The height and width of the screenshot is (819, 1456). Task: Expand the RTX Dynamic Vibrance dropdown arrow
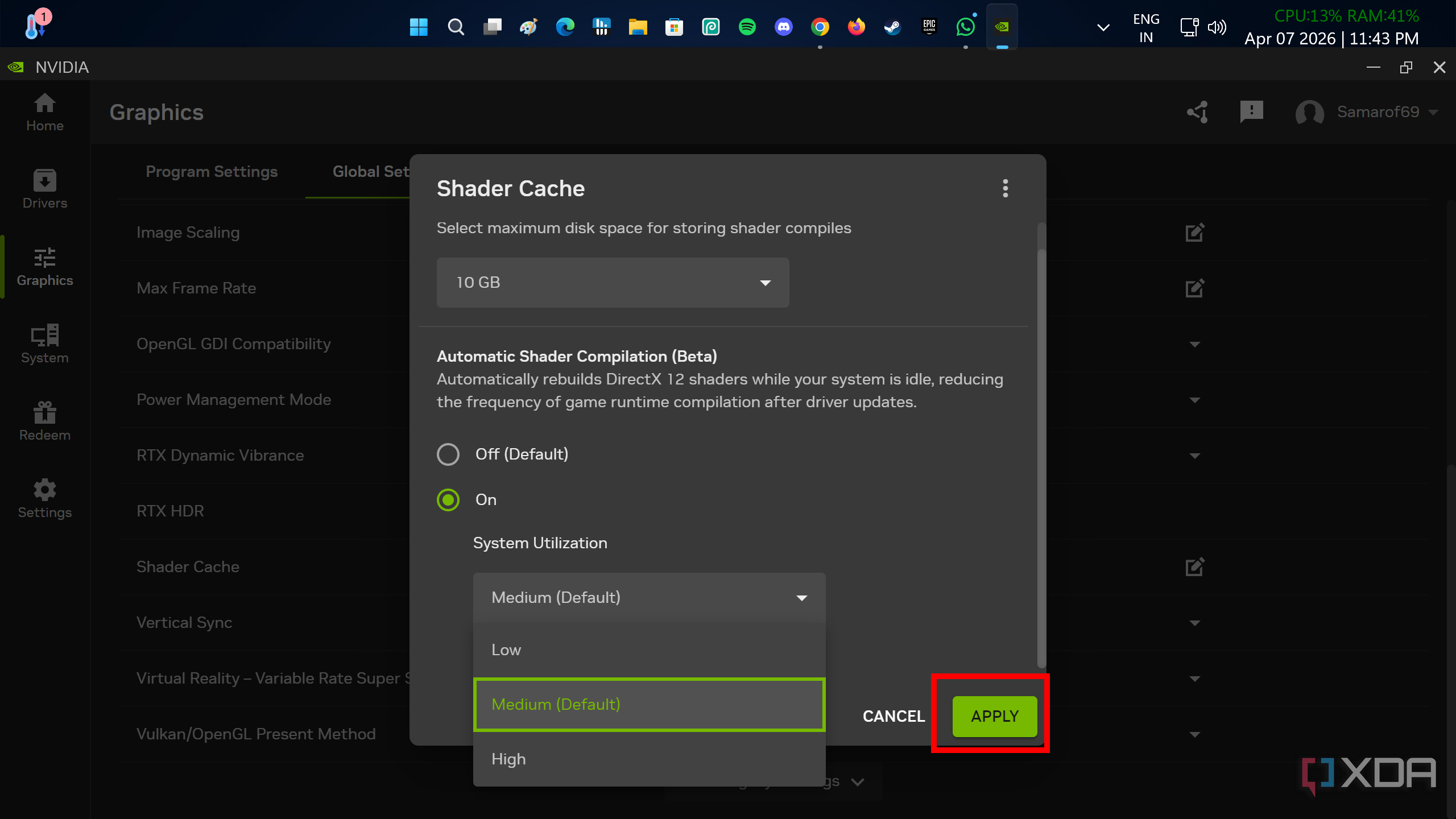[x=1195, y=456]
